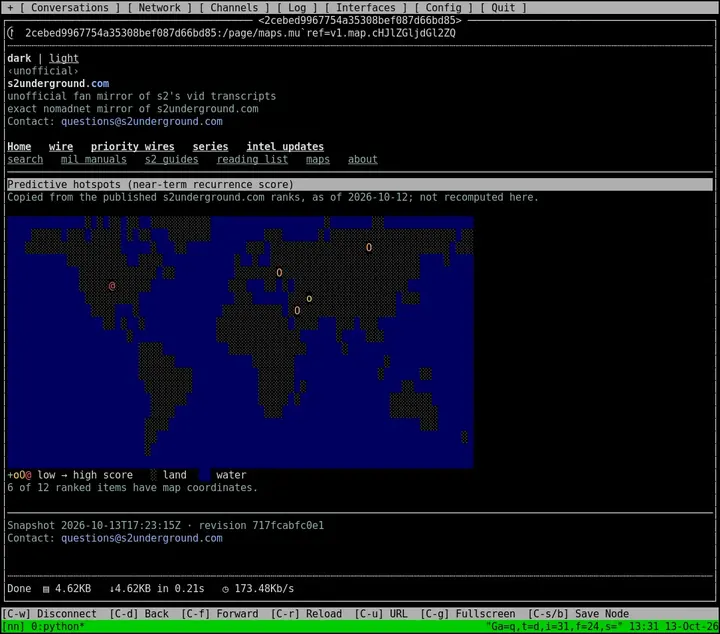Click the top questions@s2underground.com contact link
Image resolution: width=720 pixels, height=634 pixels.
(x=142, y=121)
